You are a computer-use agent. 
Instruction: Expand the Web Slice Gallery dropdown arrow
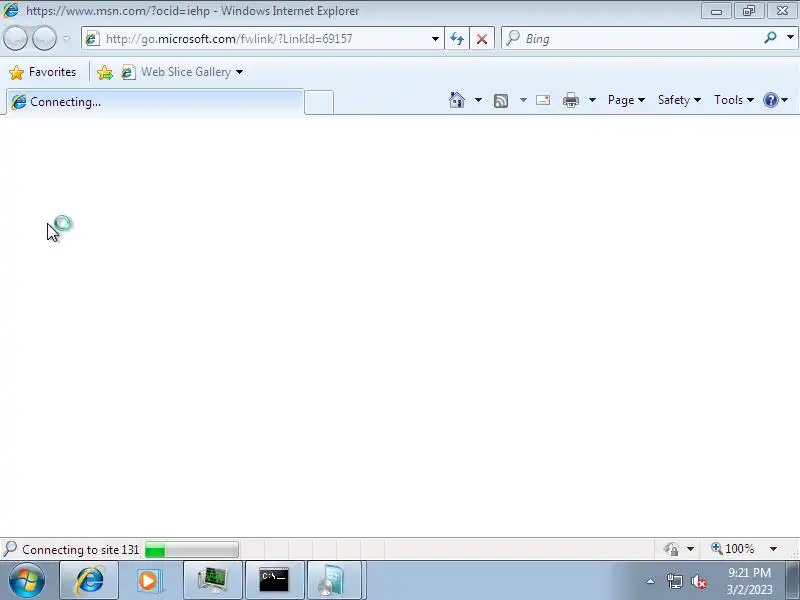[x=239, y=72]
